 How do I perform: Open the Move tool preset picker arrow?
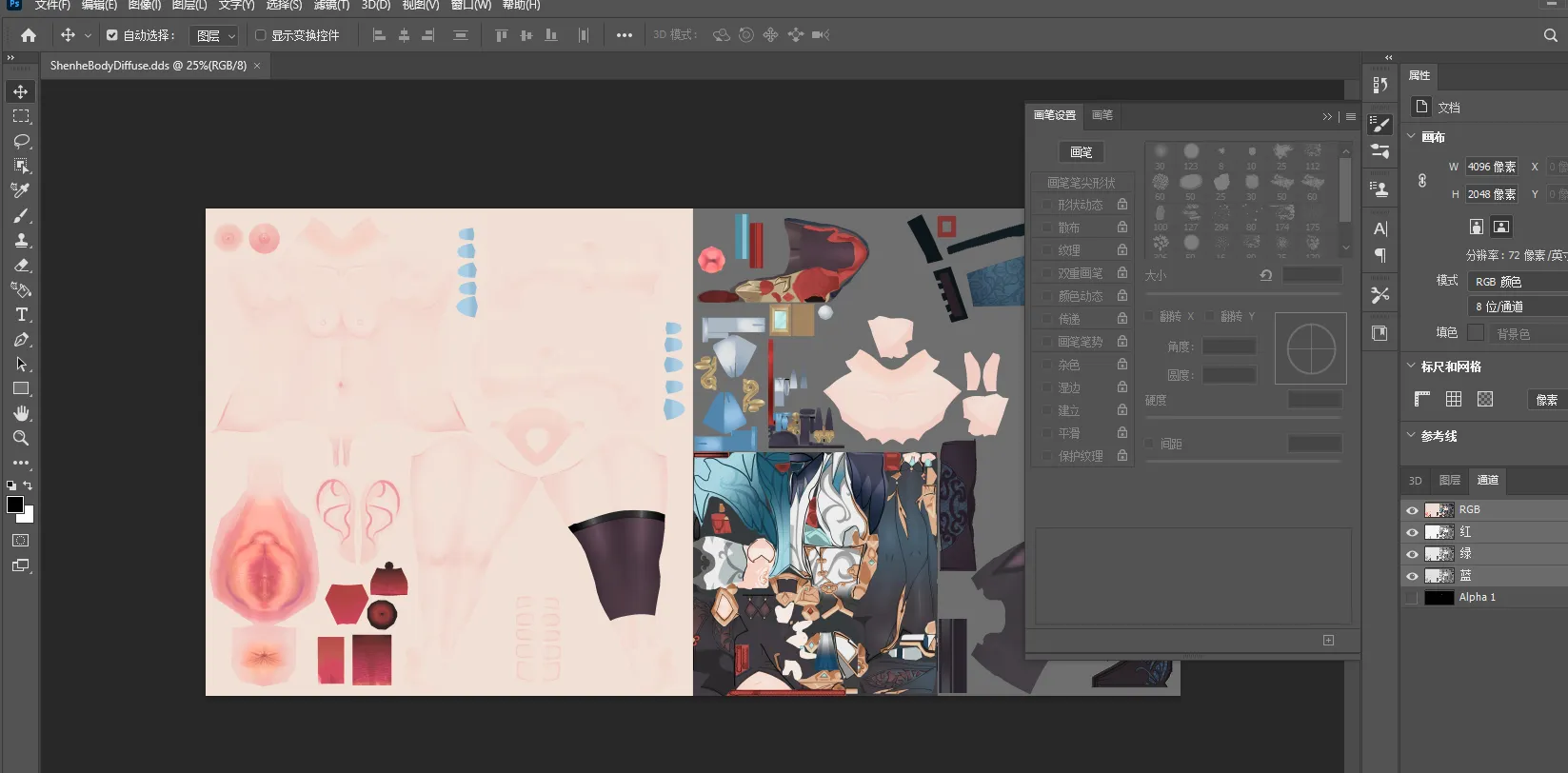click(x=88, y=35)
